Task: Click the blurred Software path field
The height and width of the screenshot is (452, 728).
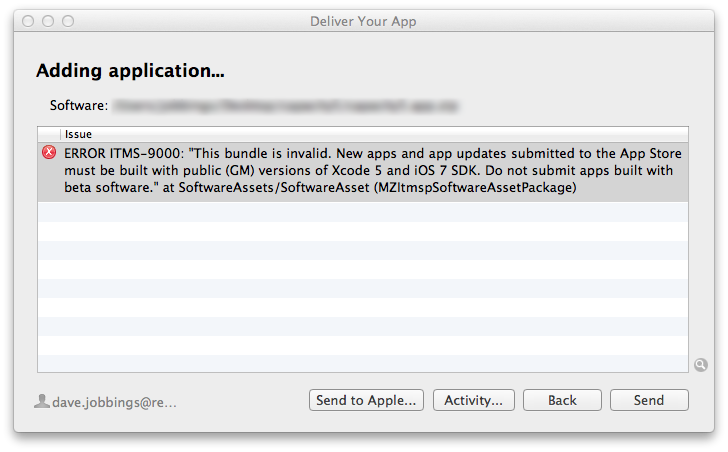Action: pyautogui.click(x=286, y=106)
